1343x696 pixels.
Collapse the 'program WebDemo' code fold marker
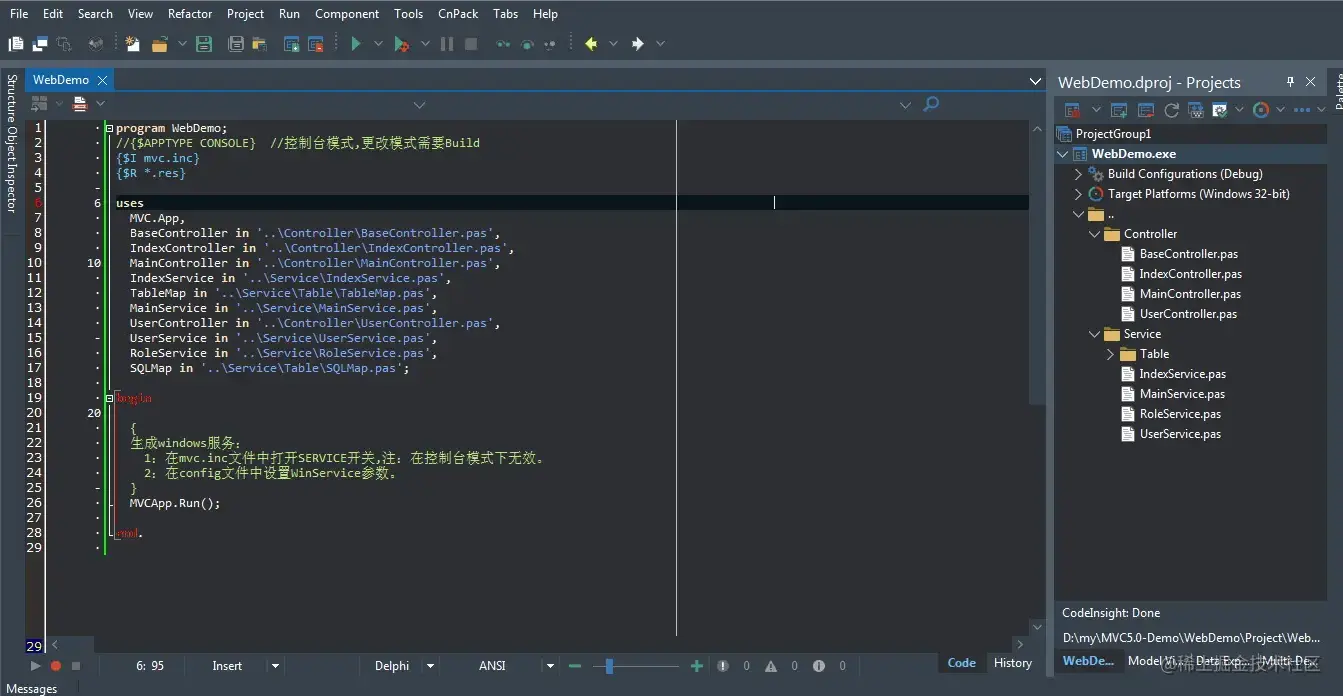[x=109, y=128]
